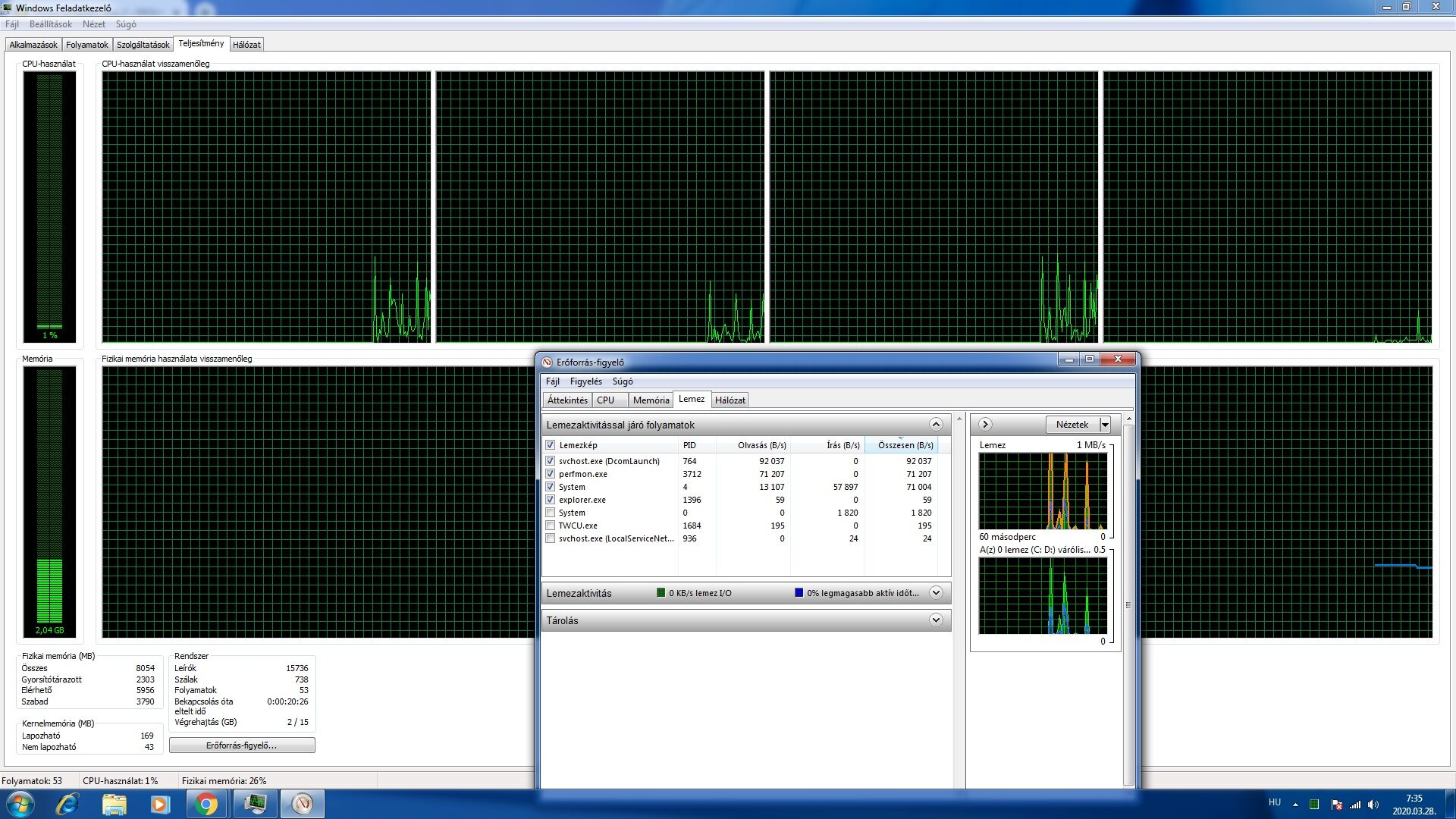Switch to the Memória tab
1456x819 pixels.
[651, 400]
